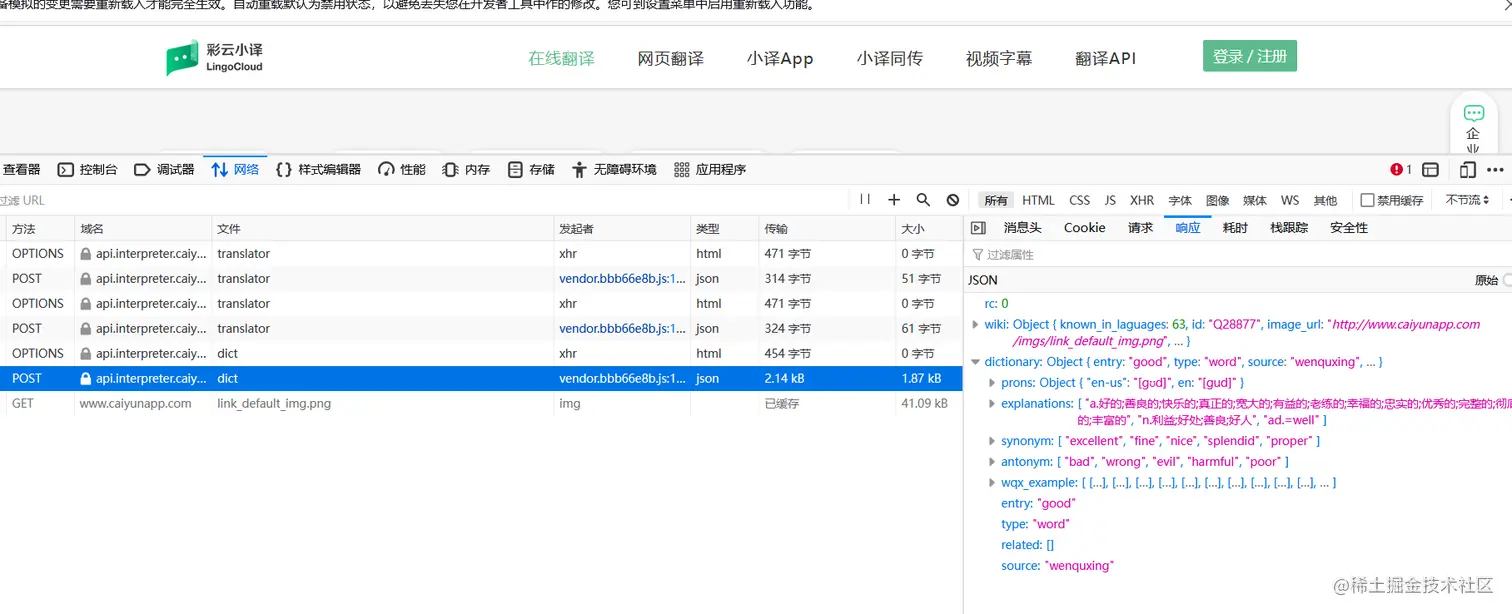Filter requests by CSS type
1512x614 pixels.
(1079, 200)
